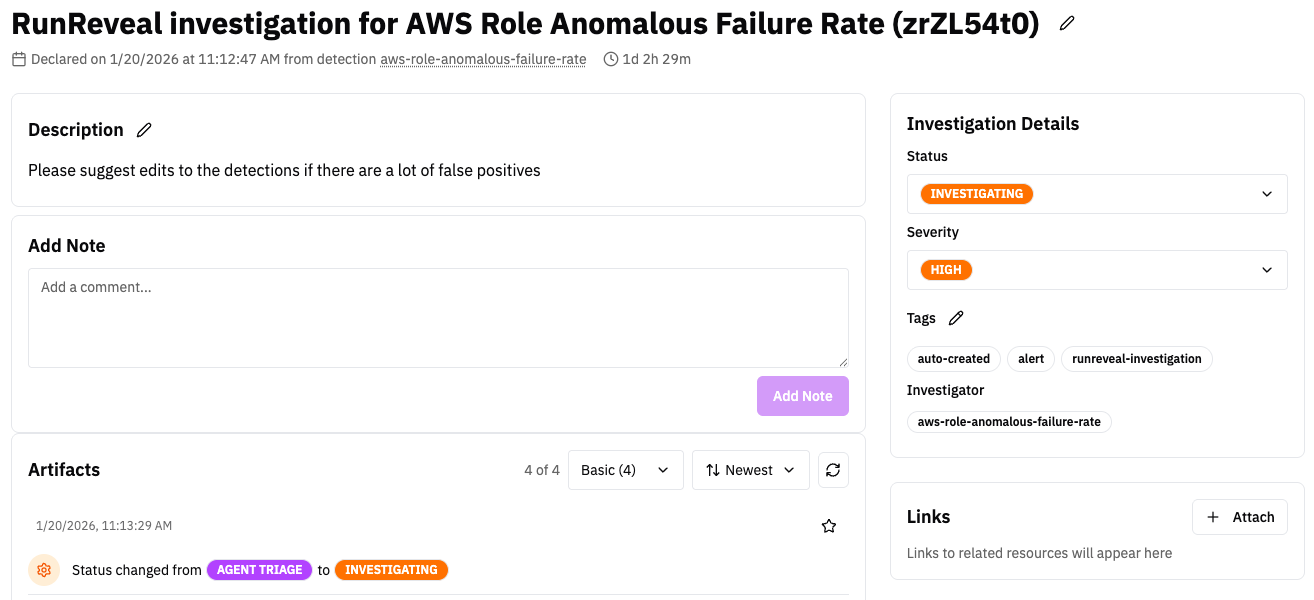This screenshot has width=1314, height=600.
Task: Open the aws-role-anomalous-failure-rate detection link
Action: tap(483, 59)
